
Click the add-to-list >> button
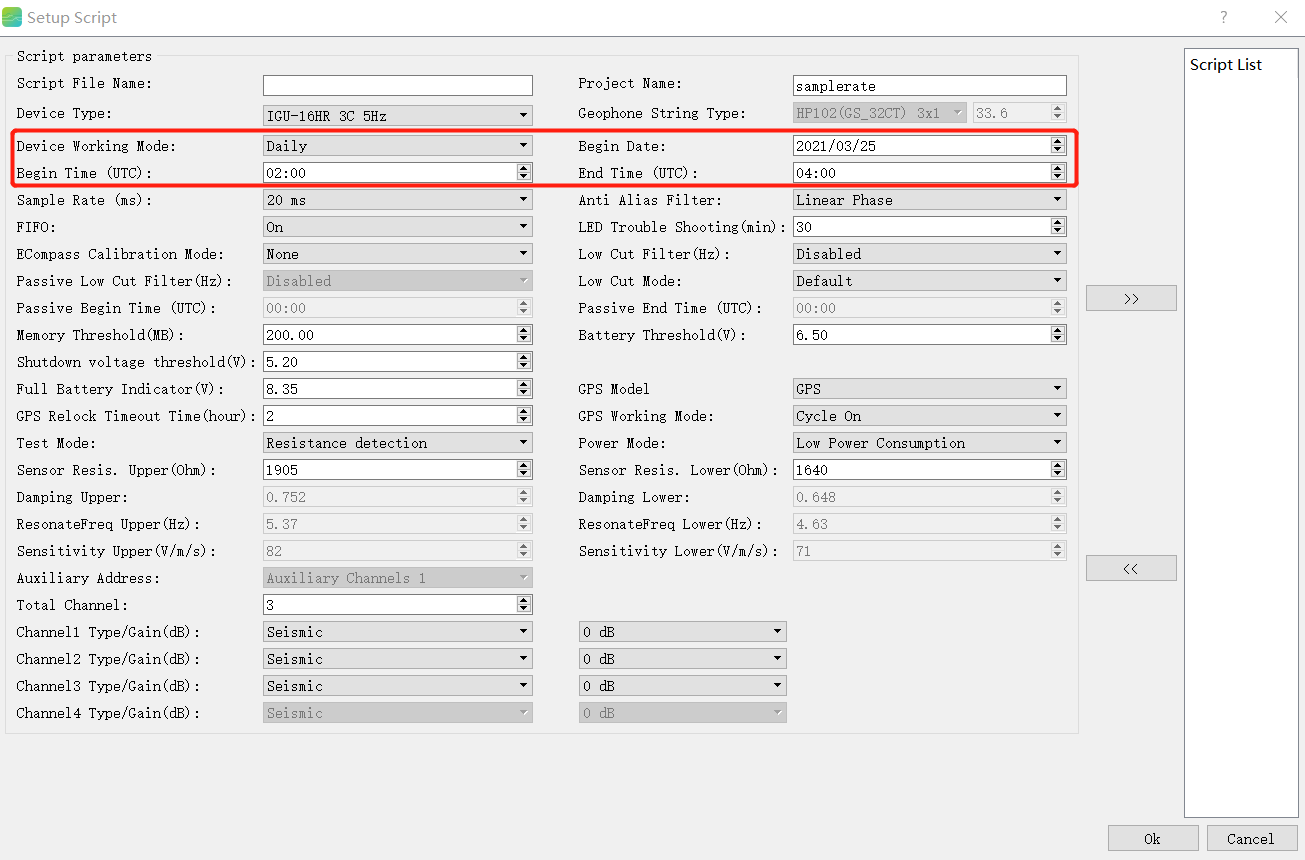coord(1131,298)
